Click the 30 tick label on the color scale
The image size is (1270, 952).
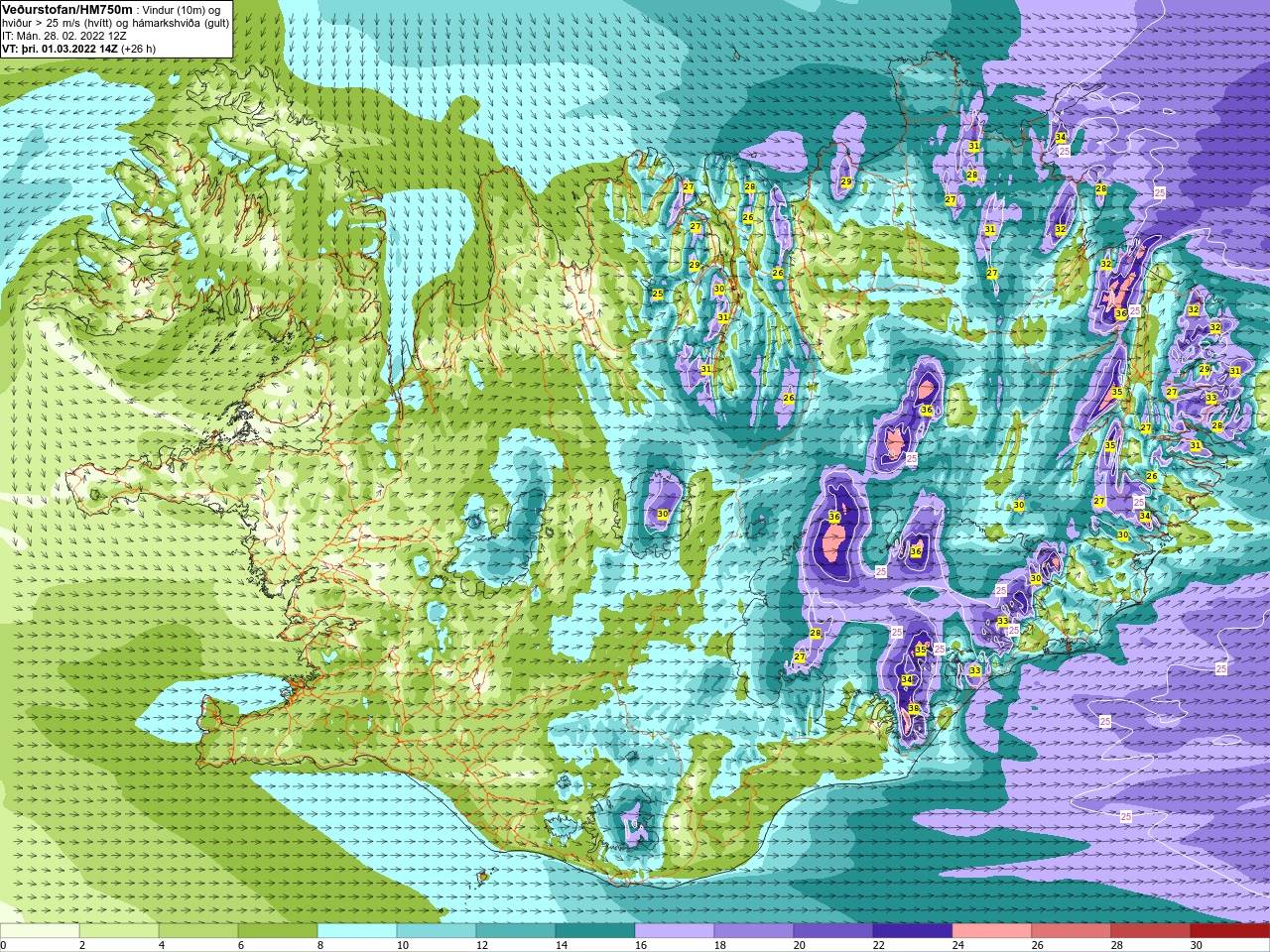point(1197,945)
